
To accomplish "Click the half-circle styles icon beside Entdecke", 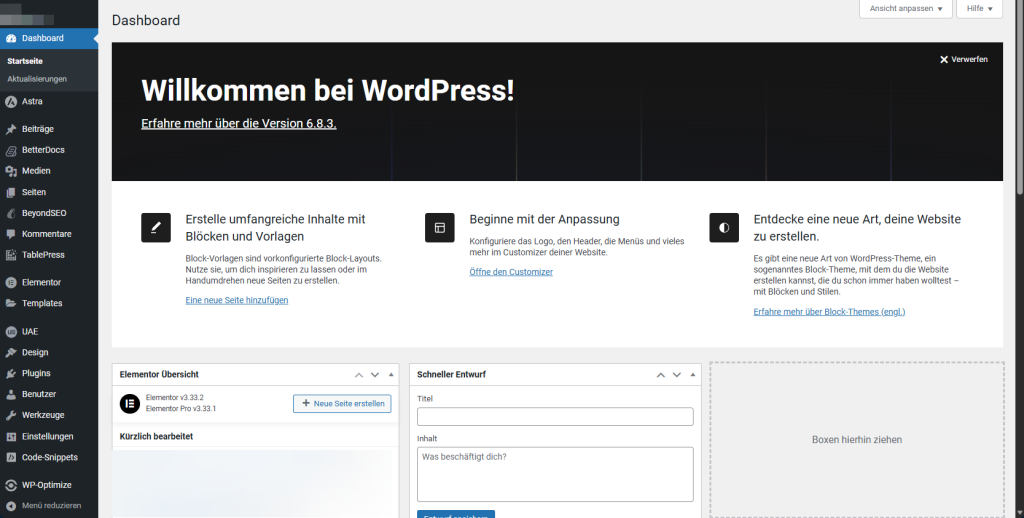I will click(724, 227).
